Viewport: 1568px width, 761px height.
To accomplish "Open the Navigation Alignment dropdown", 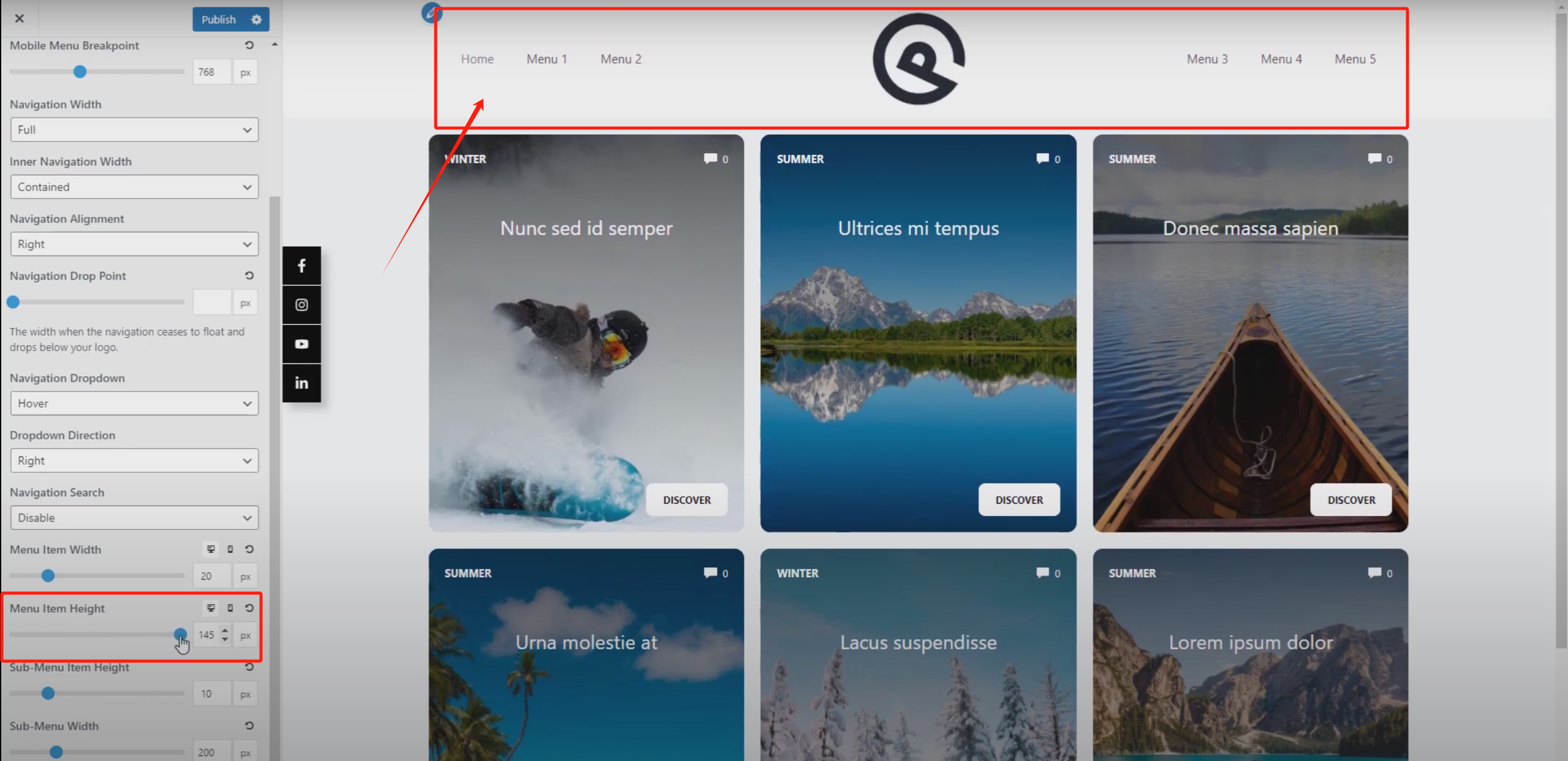I will (134, 244).
